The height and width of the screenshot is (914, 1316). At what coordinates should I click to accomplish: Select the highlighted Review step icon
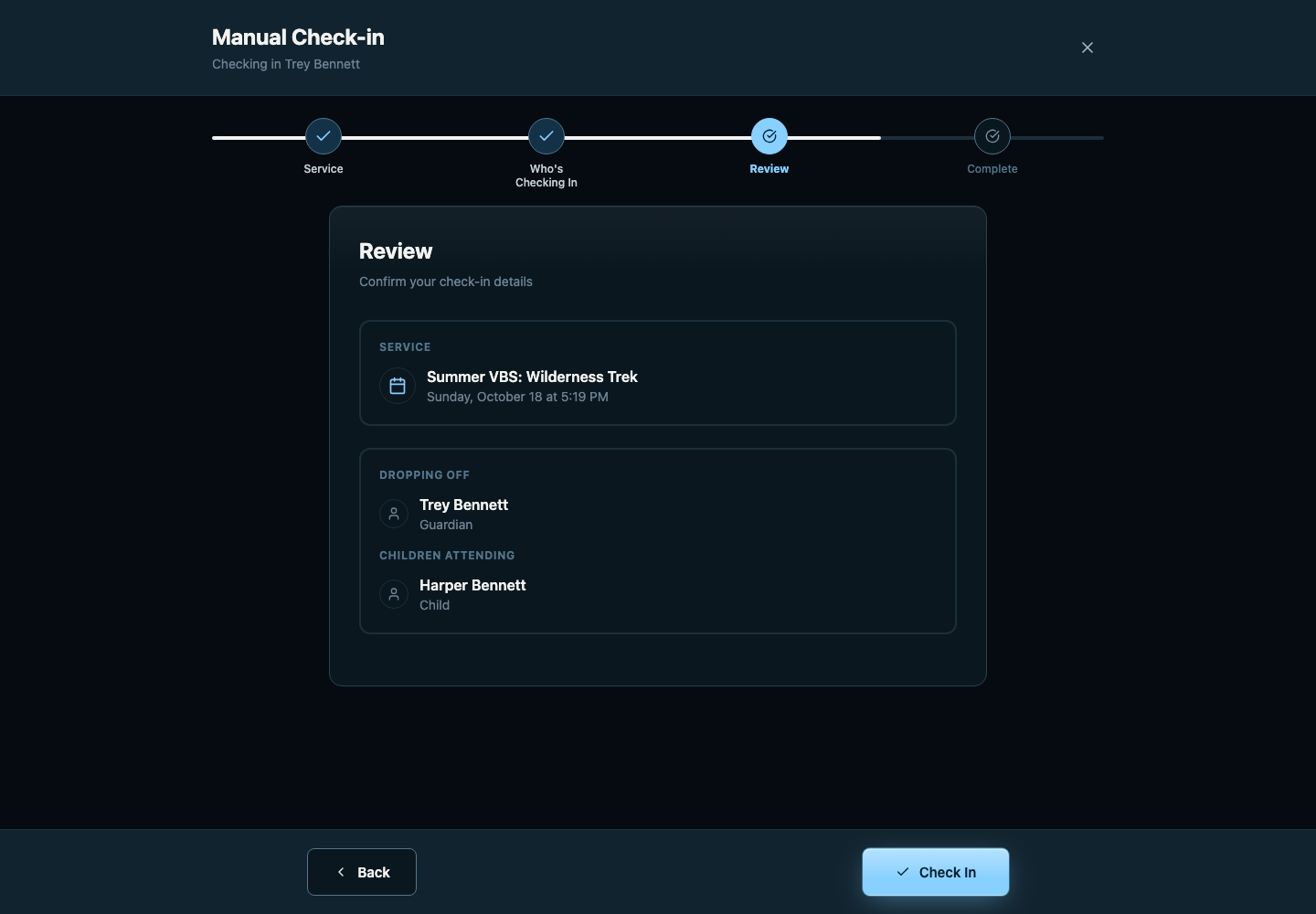coord(769,136)
